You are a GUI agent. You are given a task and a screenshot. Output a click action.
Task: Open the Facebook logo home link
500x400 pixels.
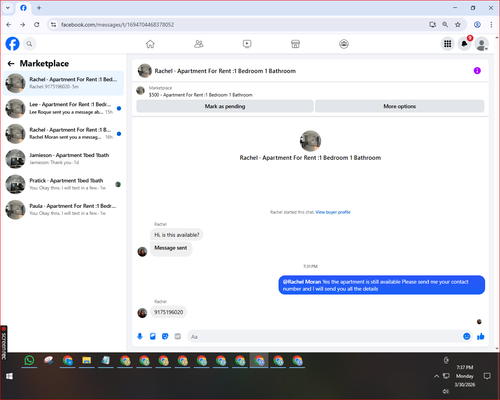[x=13, y=44]
